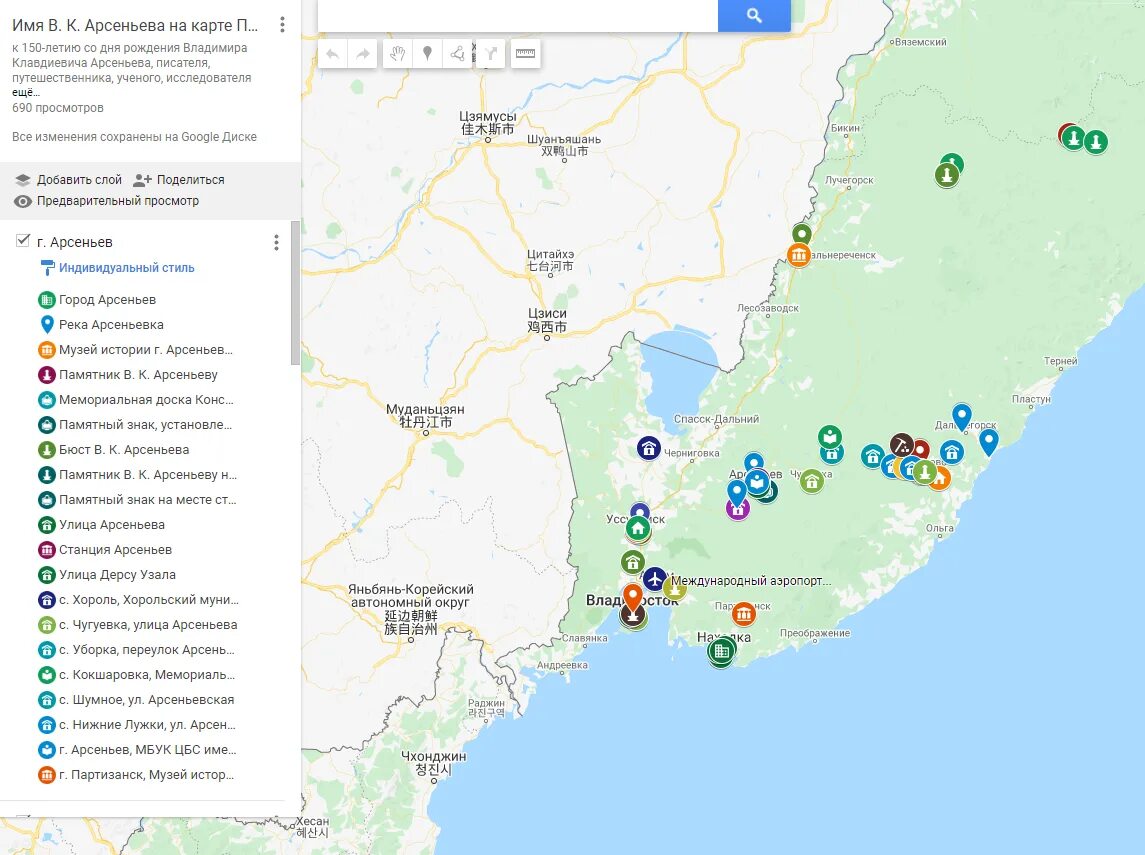
Task: Click purple station marker below Арсеньев
Action: point(738,509)
